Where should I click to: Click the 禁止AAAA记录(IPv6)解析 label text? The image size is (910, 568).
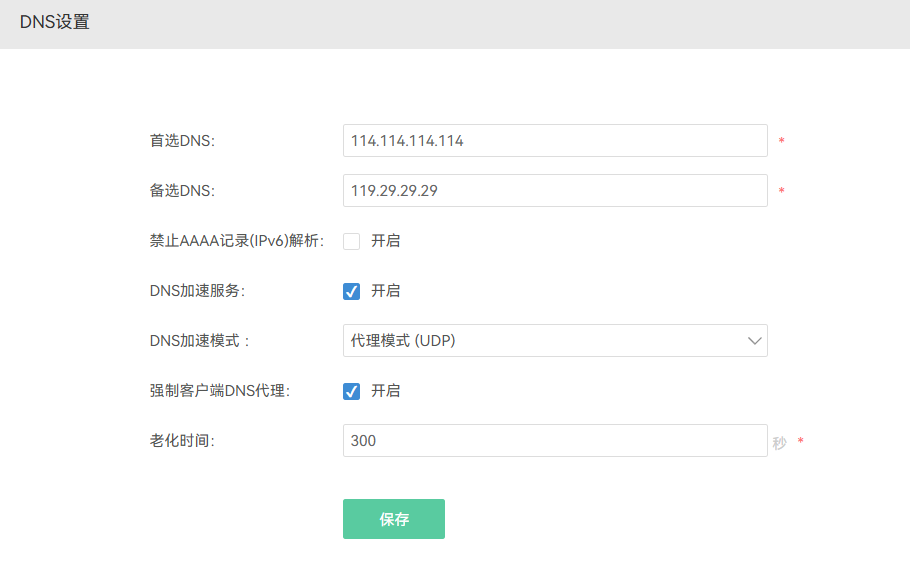coord(237,241)
